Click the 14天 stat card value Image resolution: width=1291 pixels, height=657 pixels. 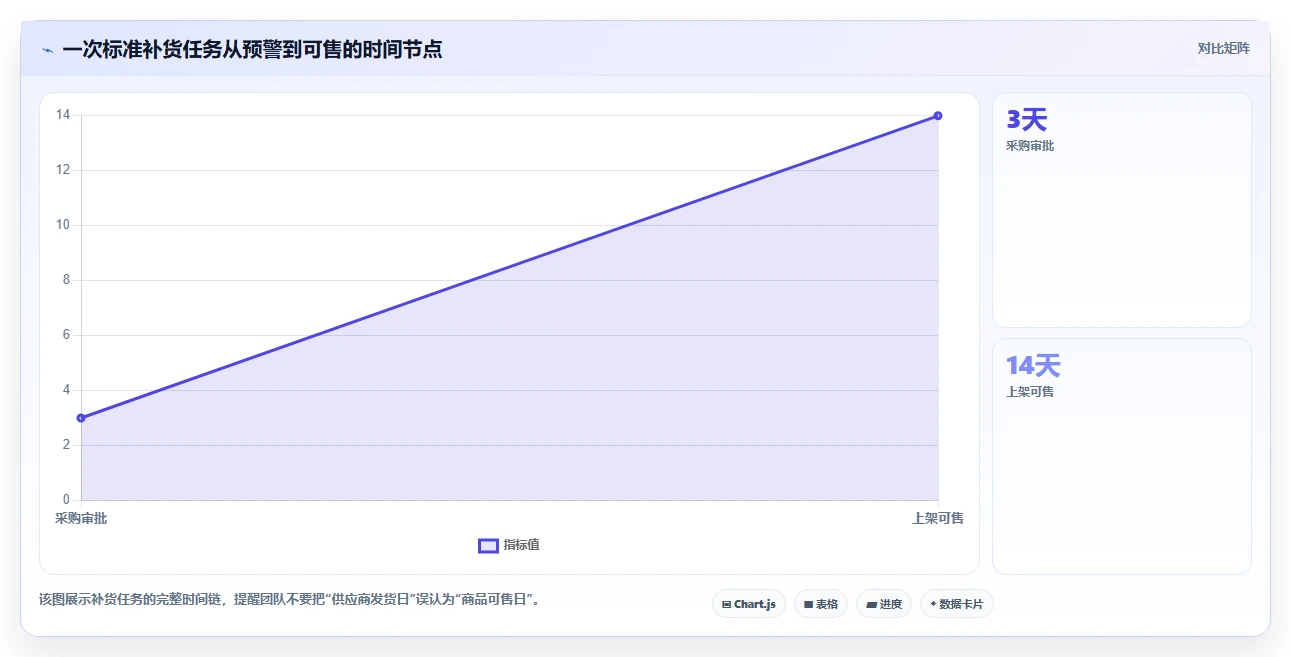pyautogui.click(x=1033, y=366)
